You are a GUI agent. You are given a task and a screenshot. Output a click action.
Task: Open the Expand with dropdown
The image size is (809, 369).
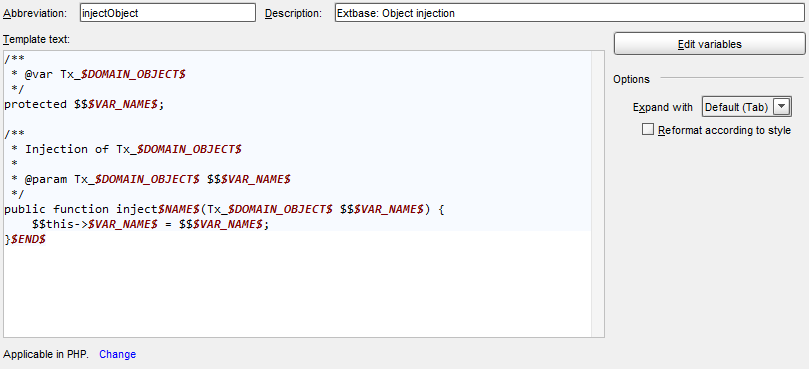(x=747, y=107)
